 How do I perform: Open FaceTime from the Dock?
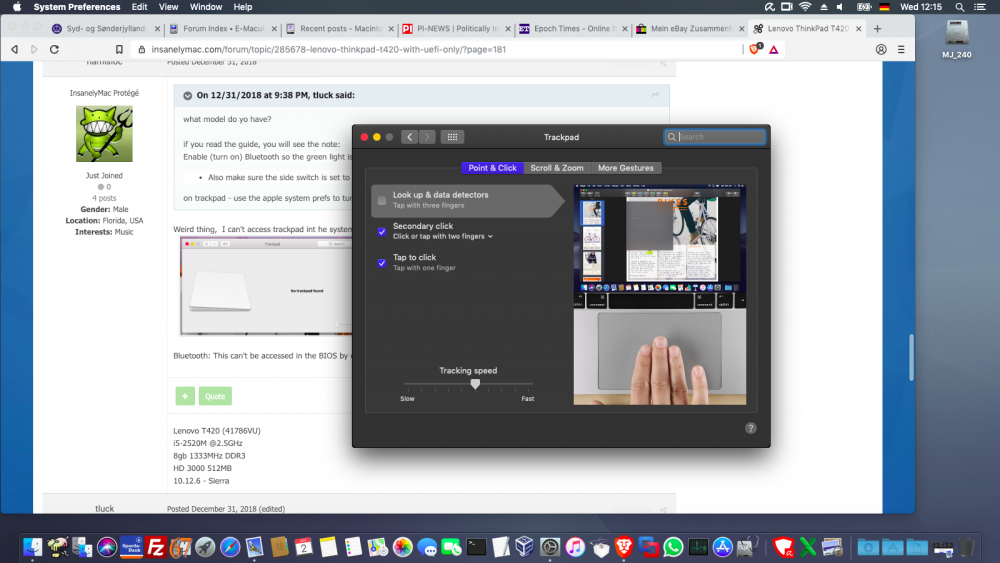pyautogui.click(x=452, y=547)
